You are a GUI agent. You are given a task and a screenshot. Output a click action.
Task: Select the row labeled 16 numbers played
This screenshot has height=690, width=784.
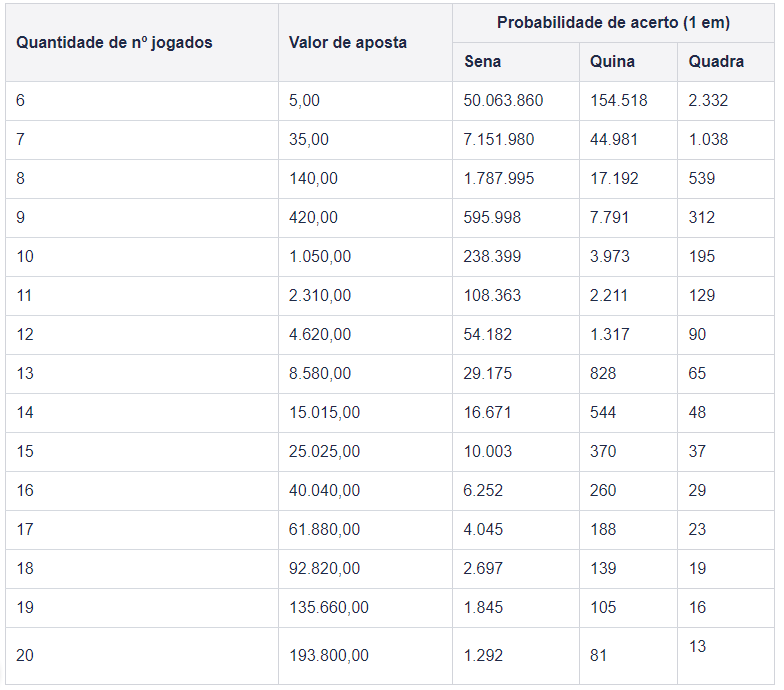pyautogui.click(x=390, y=491)
